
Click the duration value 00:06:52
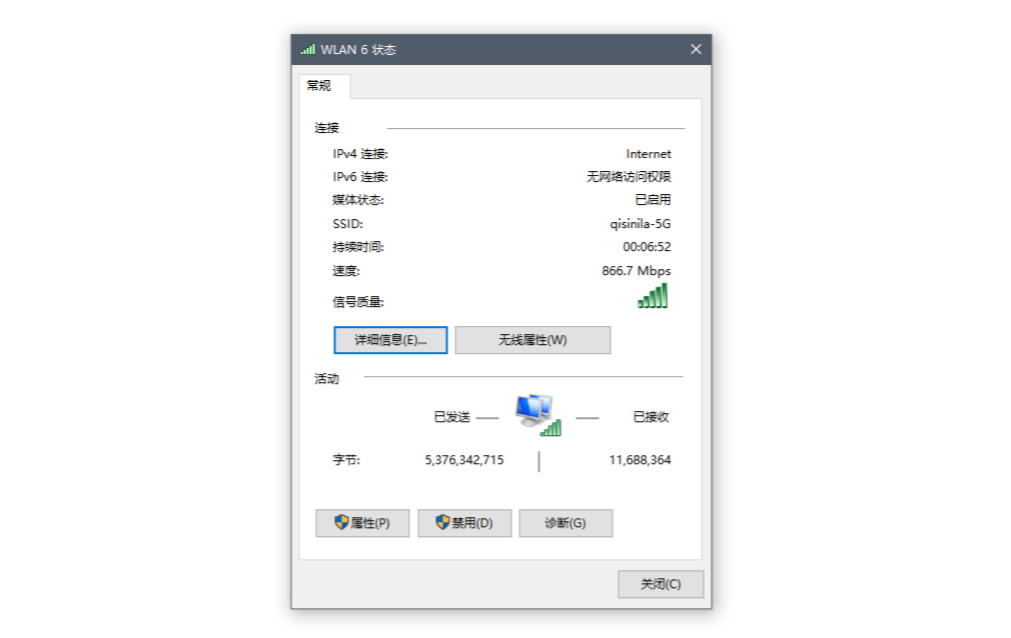pyautogui.click(x=647, y=247)
